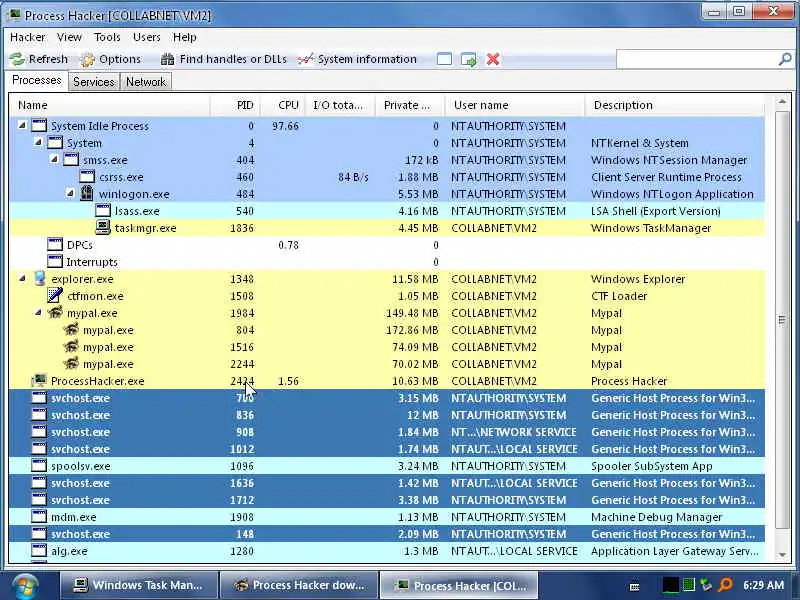This screenshot has width=800, height=600.
Task: Select the Processes tab
Action: (37, 81)
